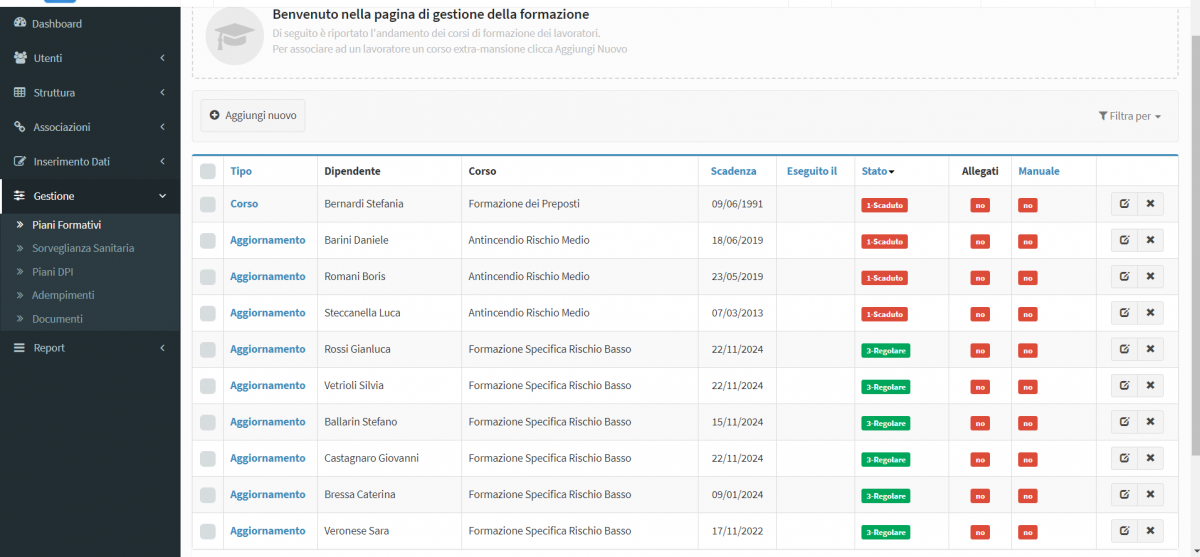This screenshot has height=557, width=1200.
Task: Sort by the Scadenza column header
Action: [x=734, y=171]
